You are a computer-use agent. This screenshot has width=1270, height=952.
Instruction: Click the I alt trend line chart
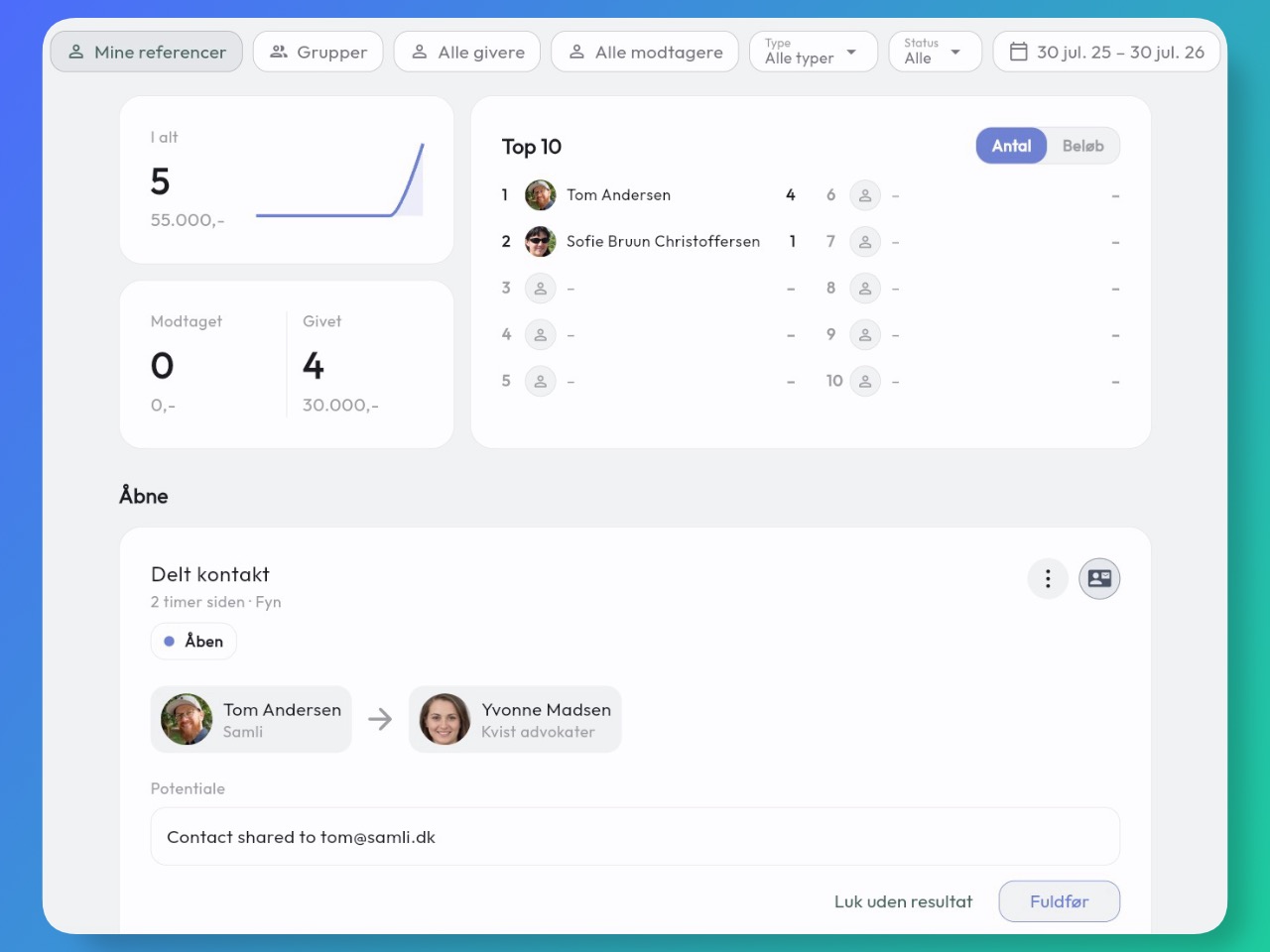[340, 180]
